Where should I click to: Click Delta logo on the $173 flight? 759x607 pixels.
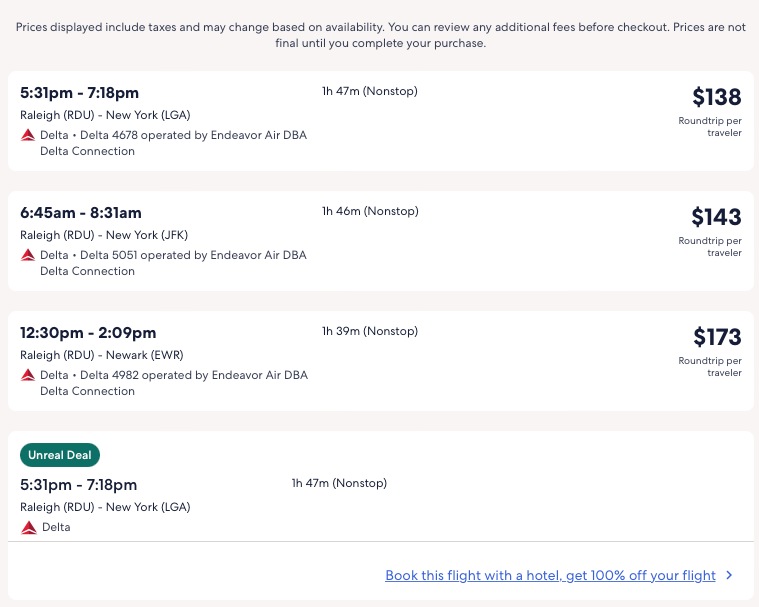pos(28,375)
